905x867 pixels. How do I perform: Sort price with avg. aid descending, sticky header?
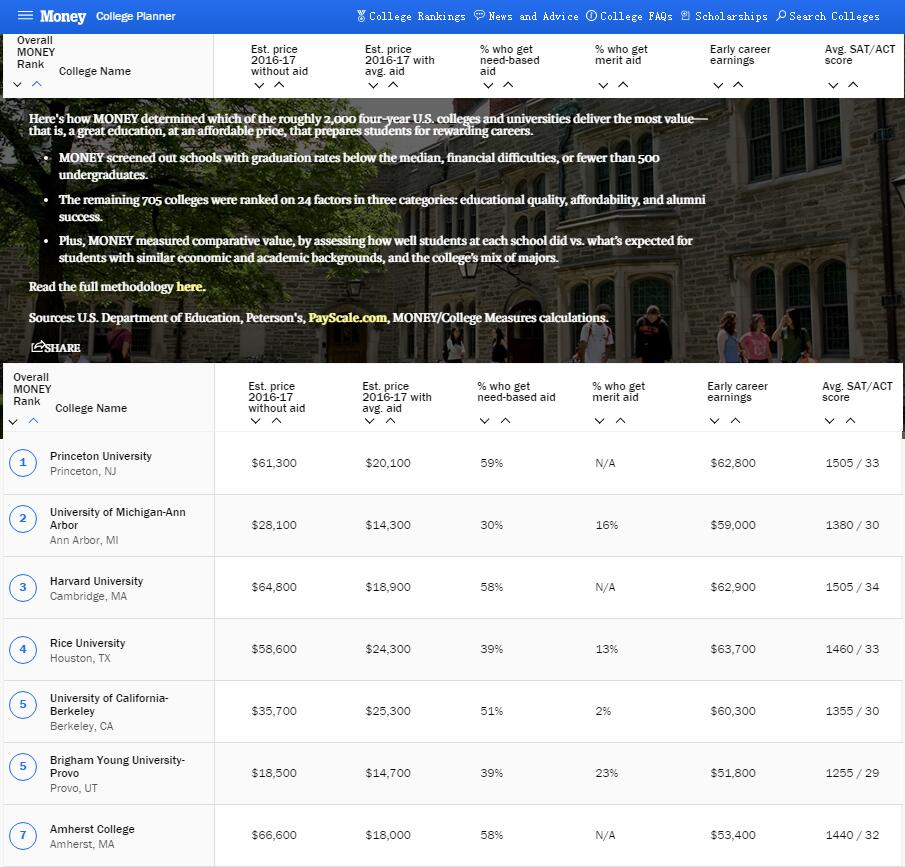click(x=373, y=85)
